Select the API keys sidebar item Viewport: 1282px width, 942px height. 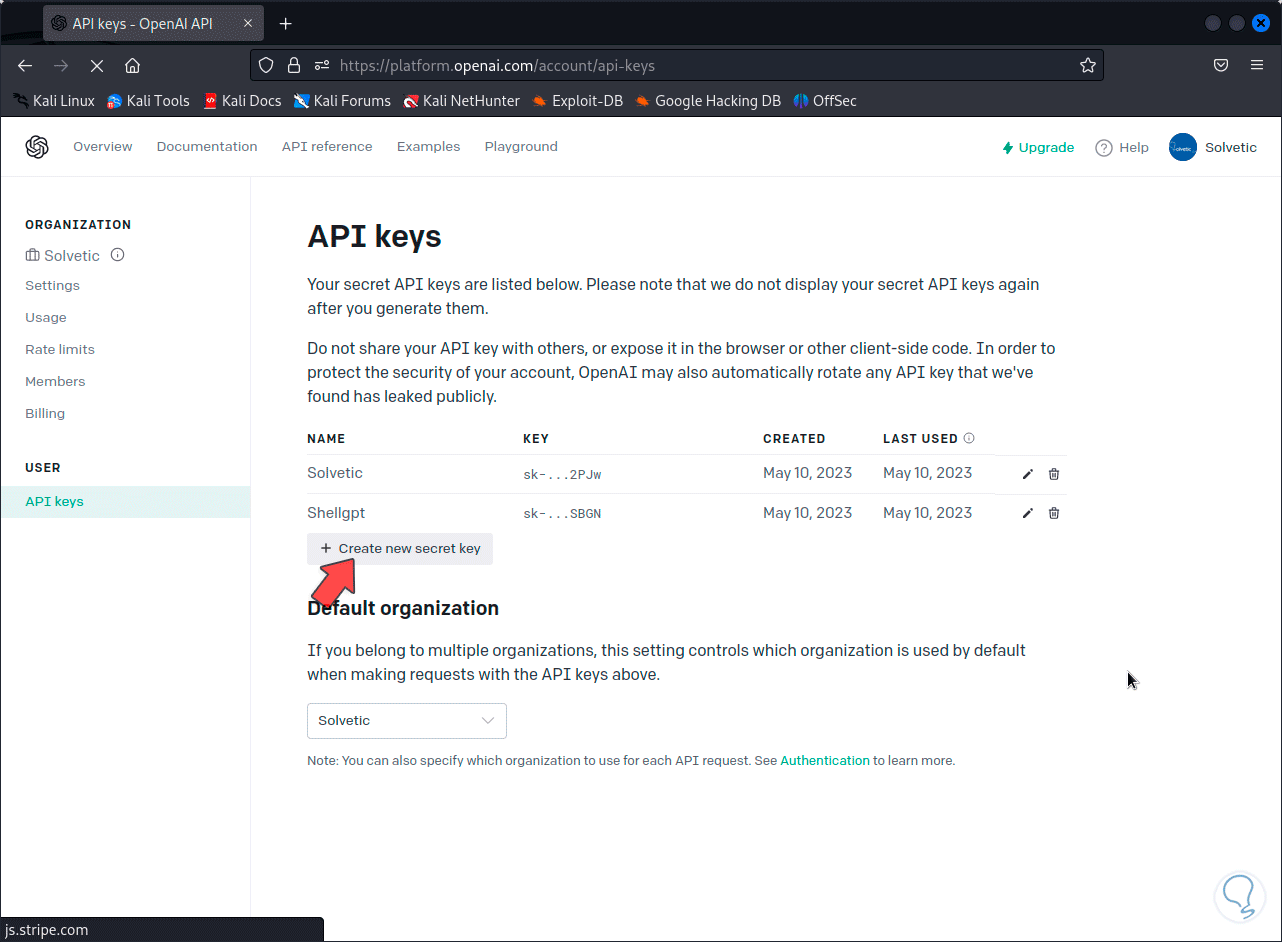point(125,502)
